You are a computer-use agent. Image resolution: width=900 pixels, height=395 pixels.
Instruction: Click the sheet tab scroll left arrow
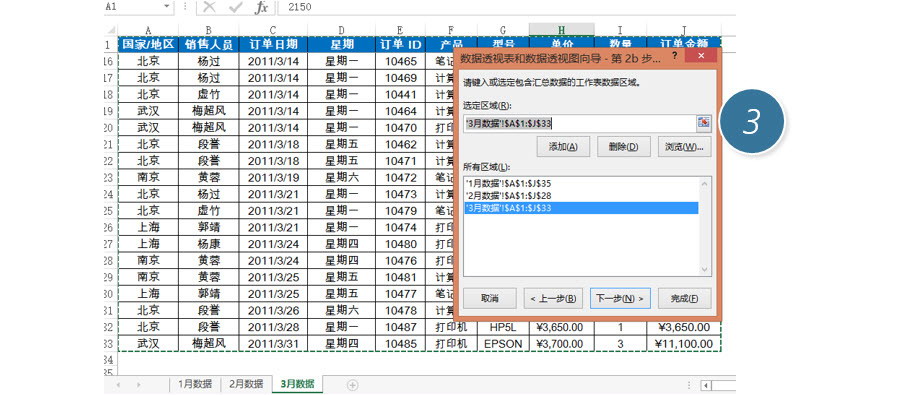click(119, 385)
